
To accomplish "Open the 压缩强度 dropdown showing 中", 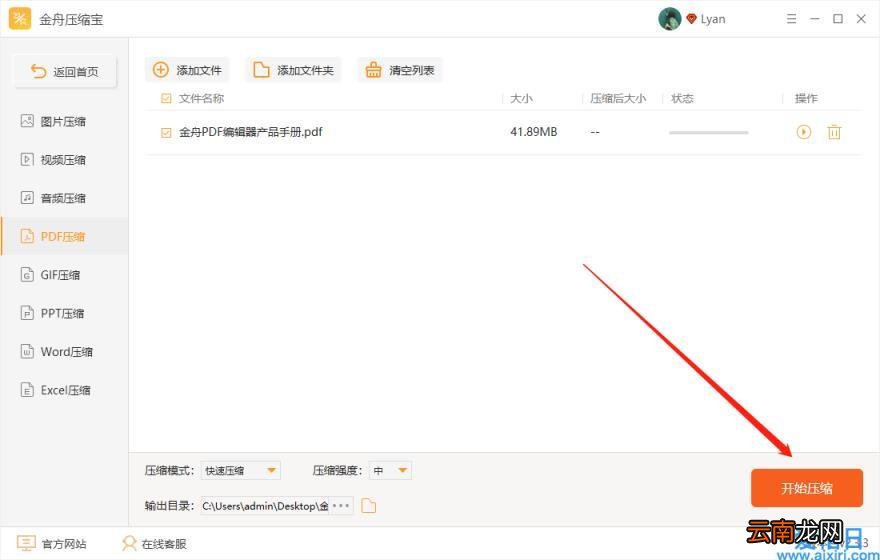I will [x=391, y=471].
